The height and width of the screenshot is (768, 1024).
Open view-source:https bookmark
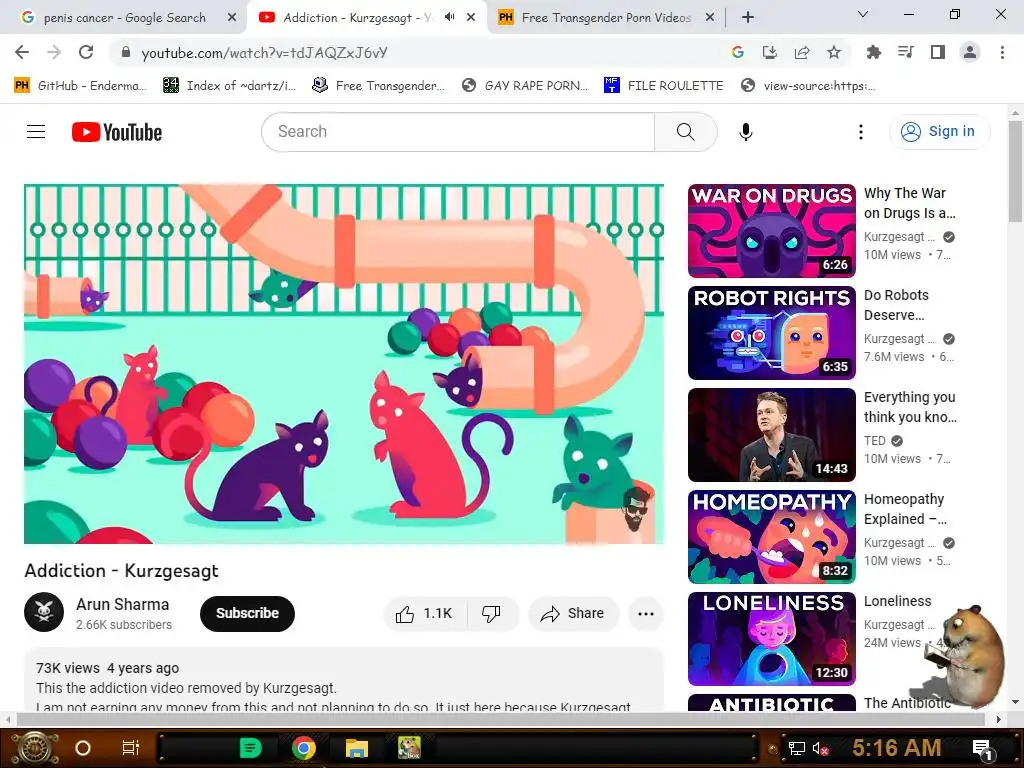[x=808, y=86]
